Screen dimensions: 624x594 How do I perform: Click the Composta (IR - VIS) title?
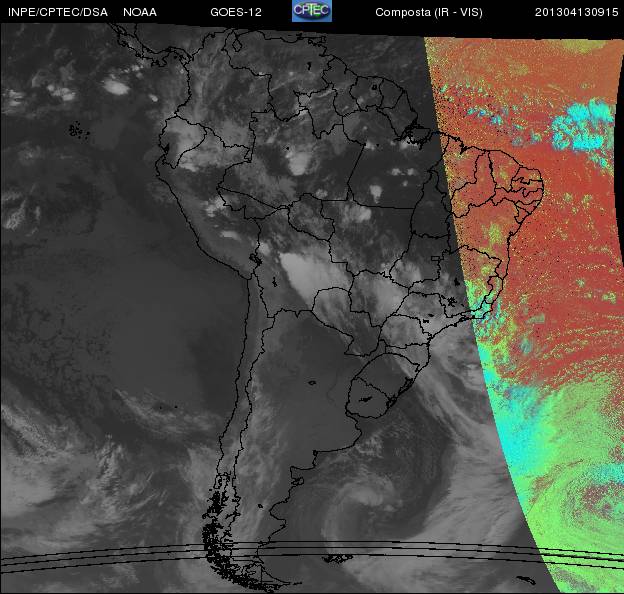(x=429, y=13)
